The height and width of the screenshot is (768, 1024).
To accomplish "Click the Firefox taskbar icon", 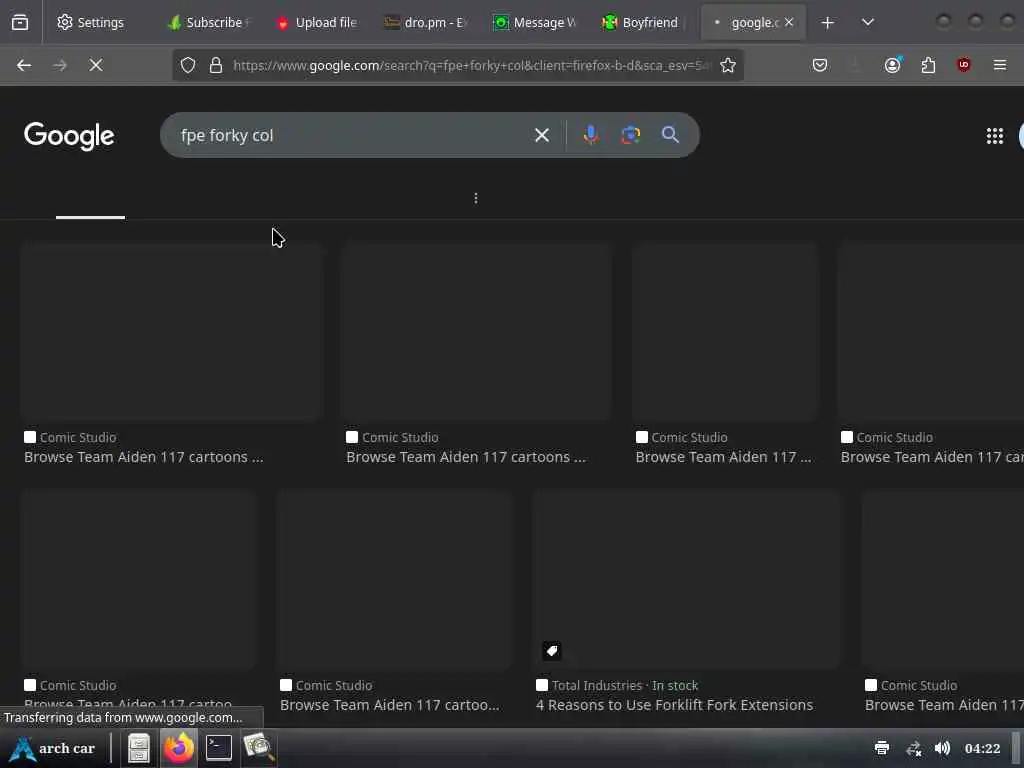I will point(178,748).
